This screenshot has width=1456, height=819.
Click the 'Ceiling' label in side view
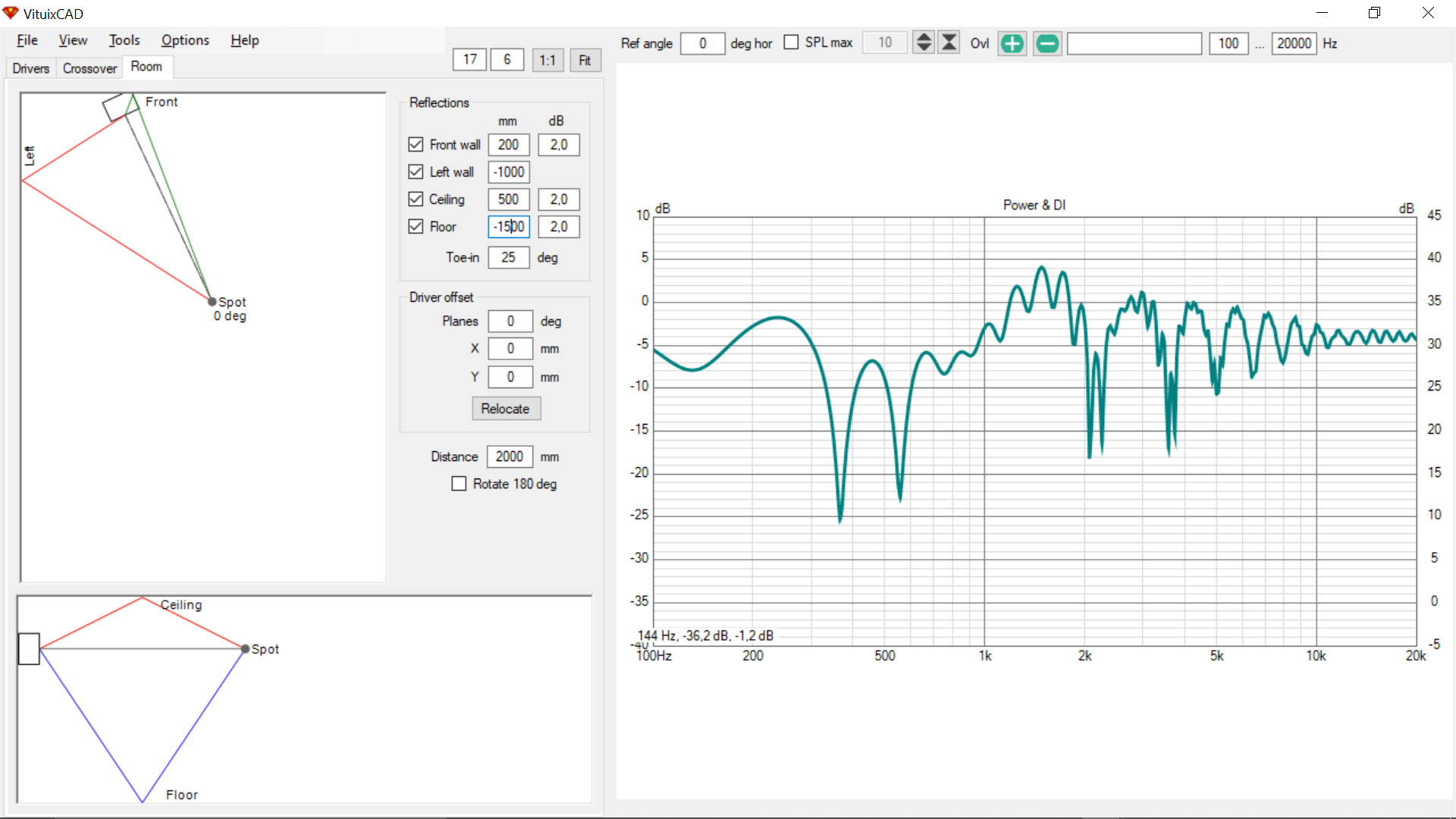click(x=181, y=605)
